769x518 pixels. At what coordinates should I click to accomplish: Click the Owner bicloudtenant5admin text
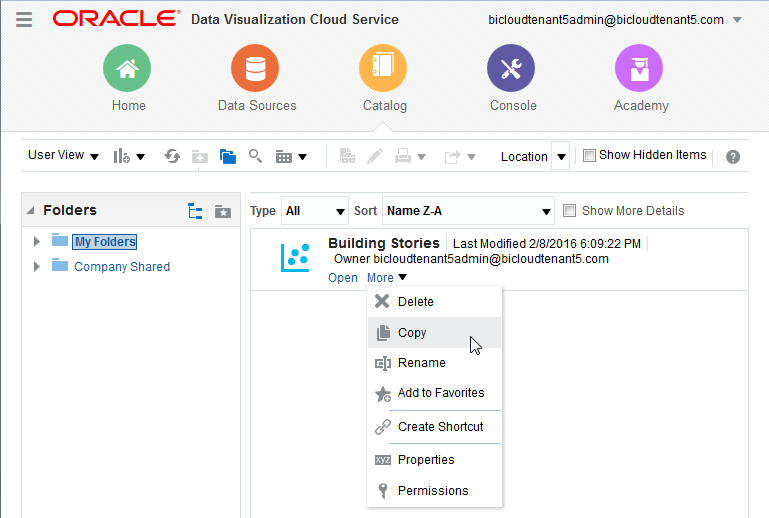(471, 259)
